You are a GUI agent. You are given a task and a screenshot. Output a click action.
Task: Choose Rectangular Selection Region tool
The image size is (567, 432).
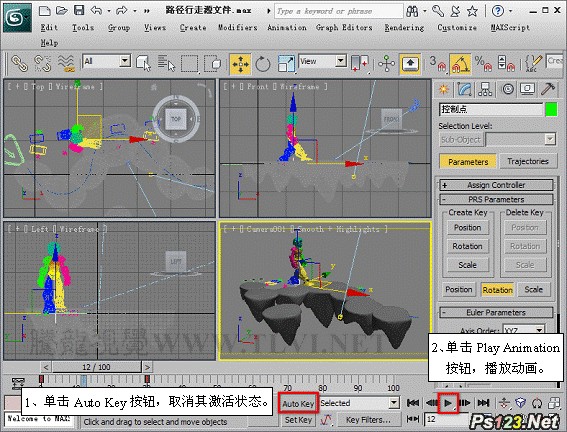(189, 64)
